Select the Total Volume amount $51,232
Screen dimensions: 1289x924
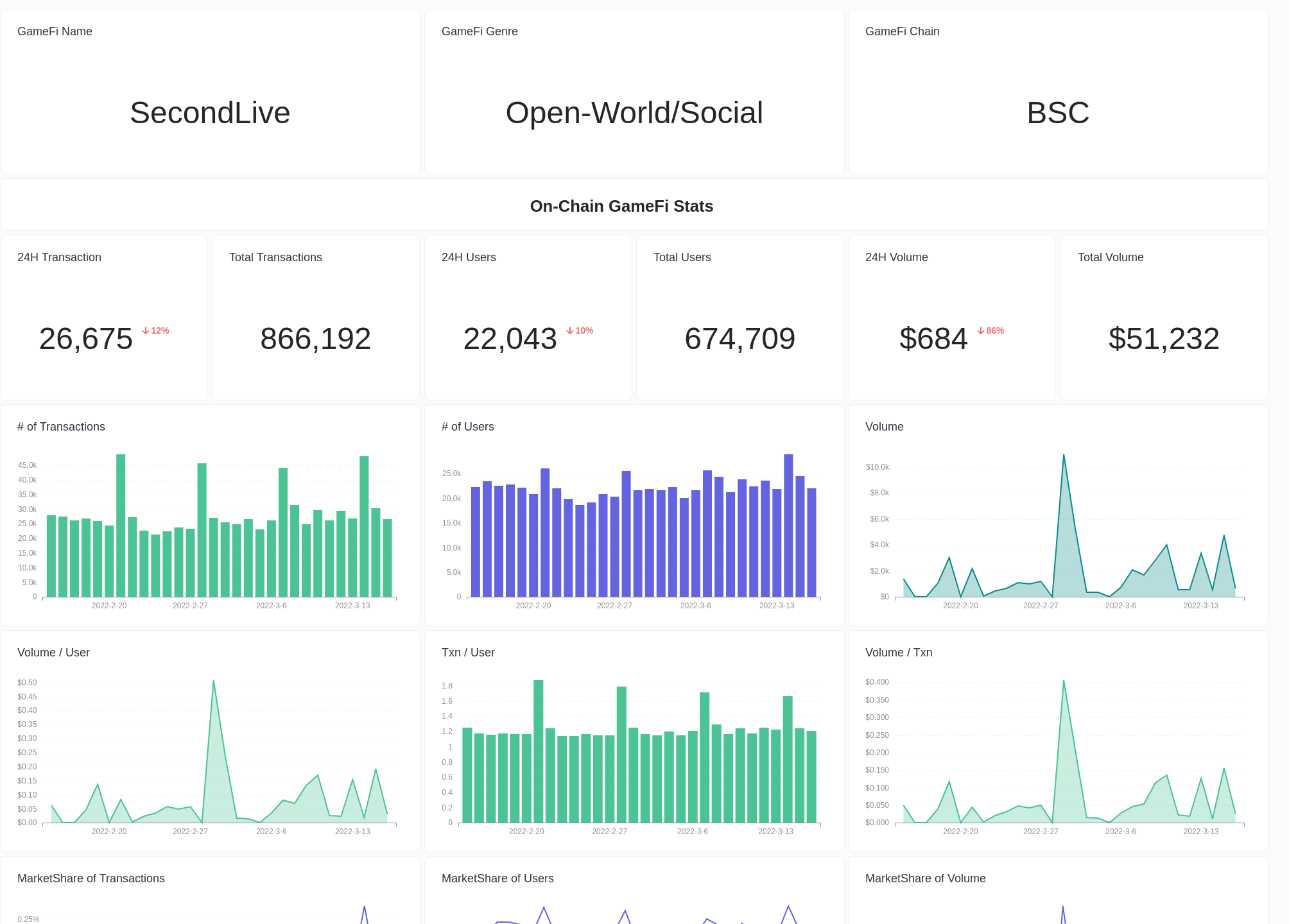pyautogui.click(x=1164, y=339)
